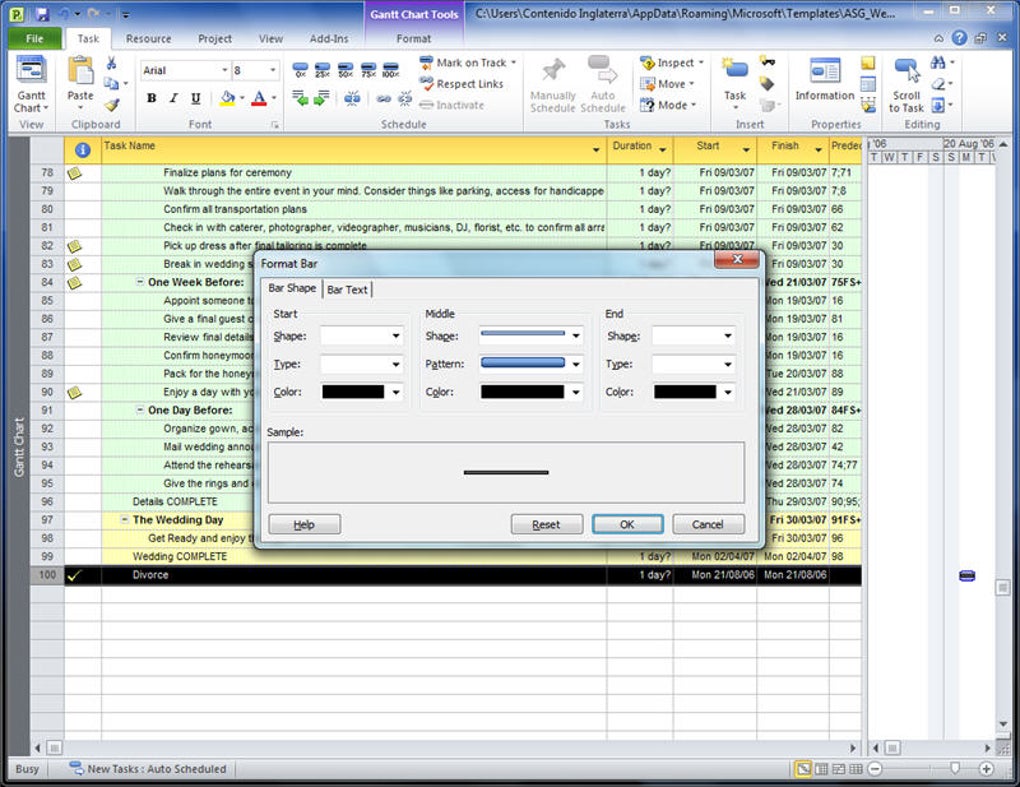
Task: Toggle Italic formatting
Action: (x=173, y=98)
